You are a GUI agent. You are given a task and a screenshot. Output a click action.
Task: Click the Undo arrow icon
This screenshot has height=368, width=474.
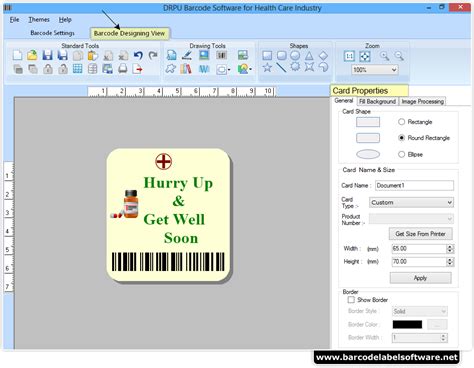138,55
